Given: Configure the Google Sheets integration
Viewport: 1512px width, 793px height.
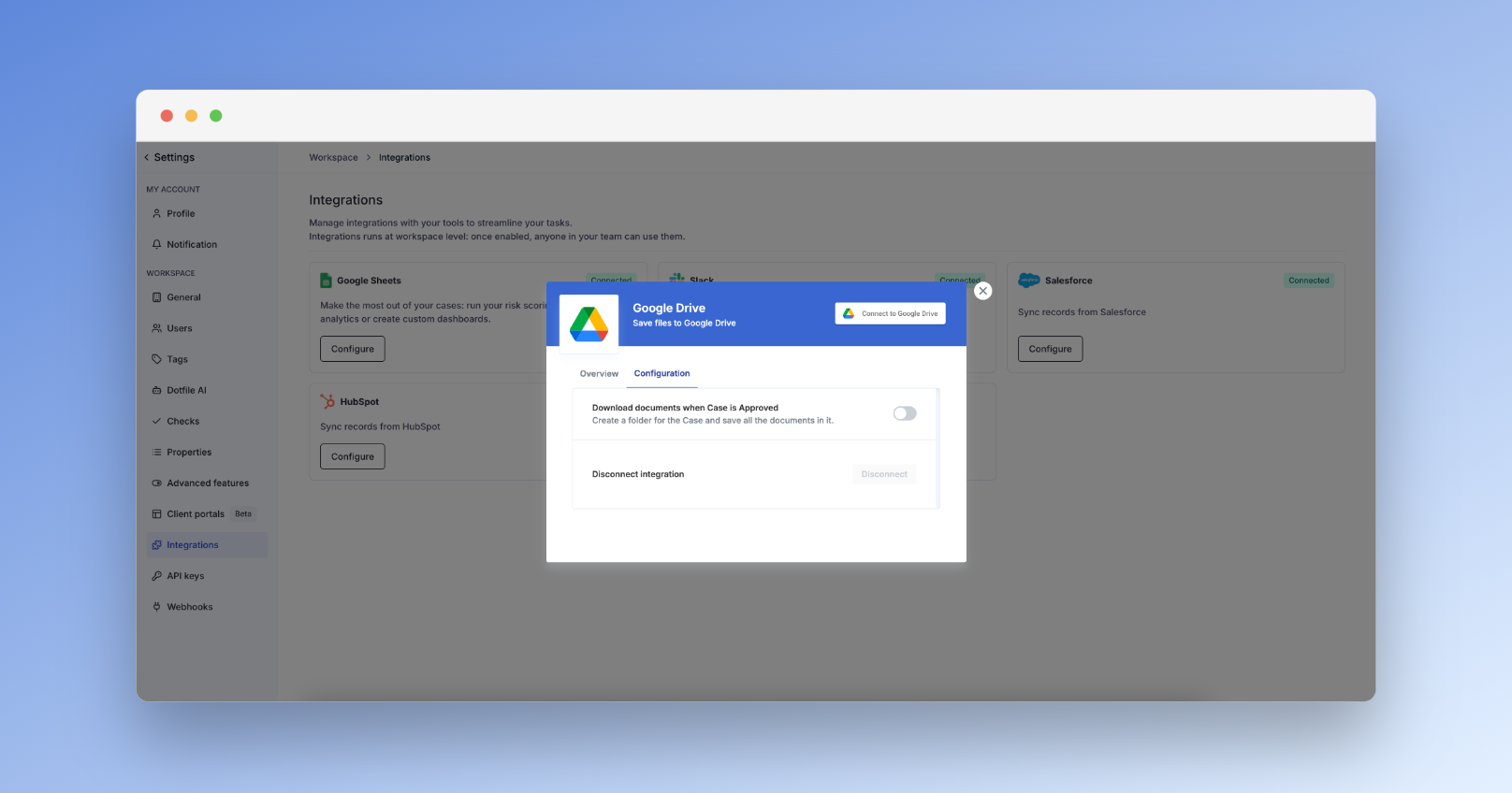Looking at the screenshot, I should pos(353,349).
